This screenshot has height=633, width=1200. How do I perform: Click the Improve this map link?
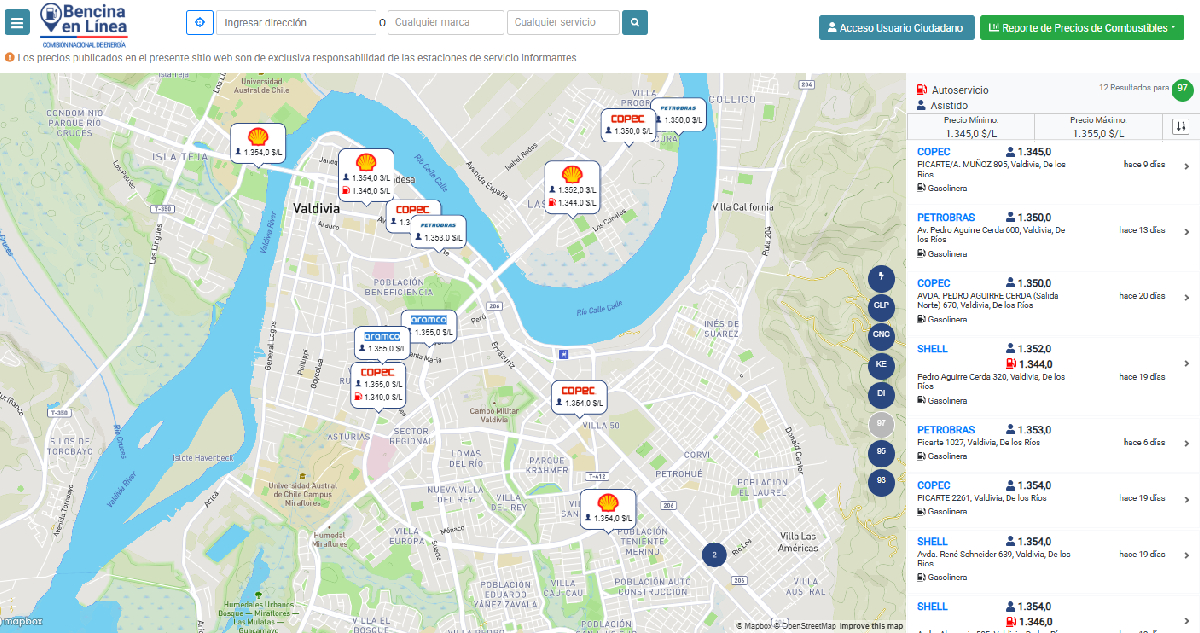click(x=871, y=626)
